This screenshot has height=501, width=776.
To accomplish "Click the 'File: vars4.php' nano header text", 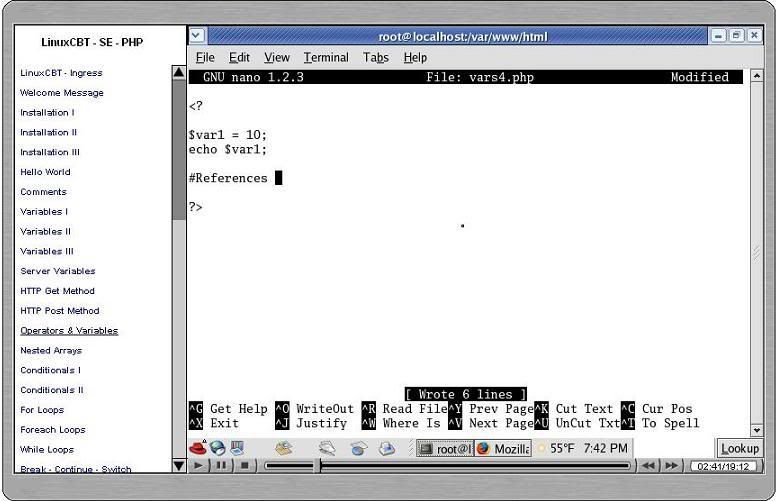I will (x=480, y=77).
